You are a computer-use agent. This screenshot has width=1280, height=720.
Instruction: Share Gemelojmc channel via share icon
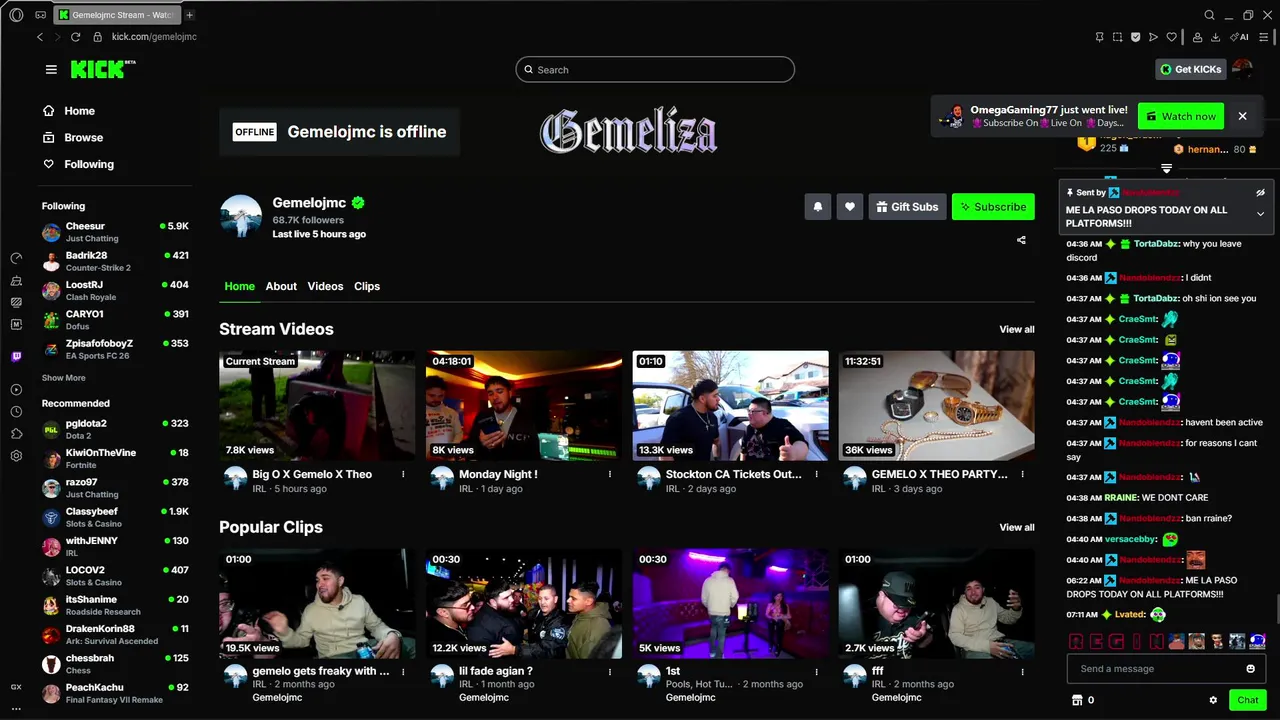1021,240
